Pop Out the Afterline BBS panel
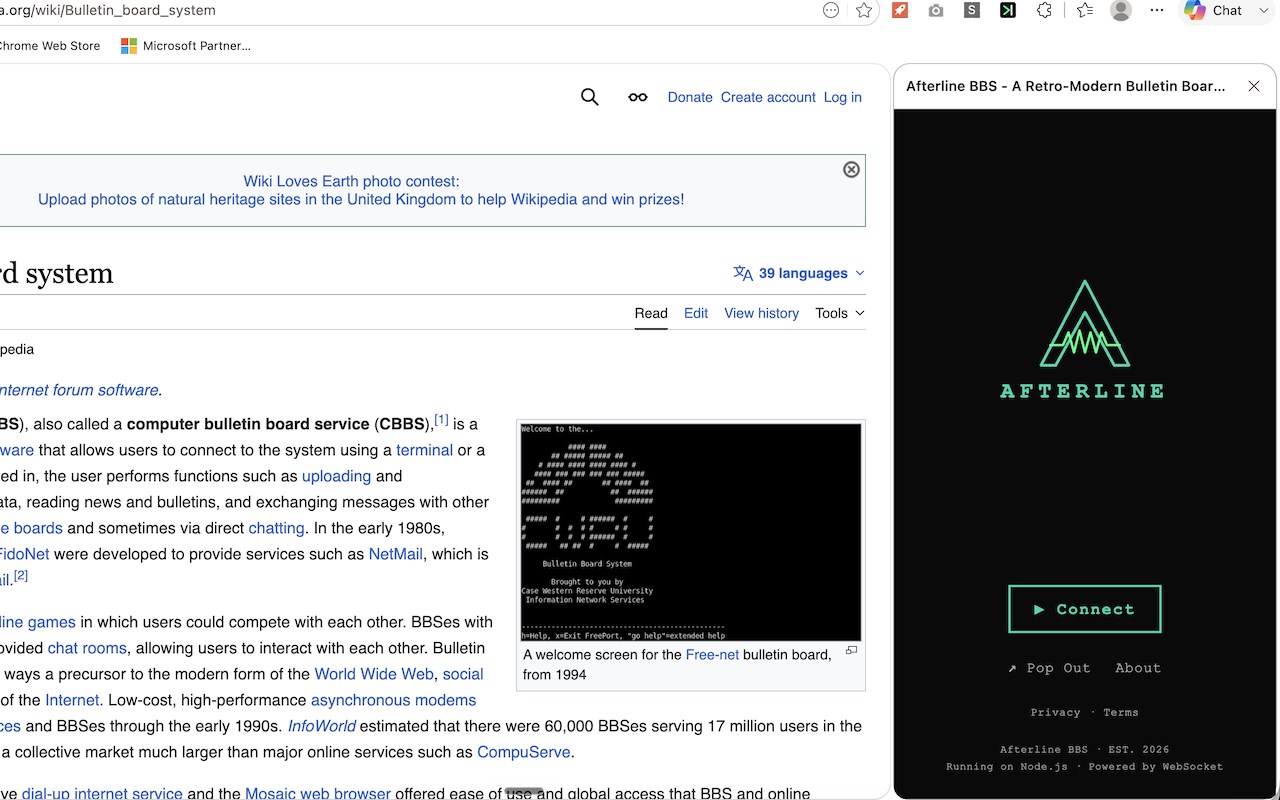 1049,668
